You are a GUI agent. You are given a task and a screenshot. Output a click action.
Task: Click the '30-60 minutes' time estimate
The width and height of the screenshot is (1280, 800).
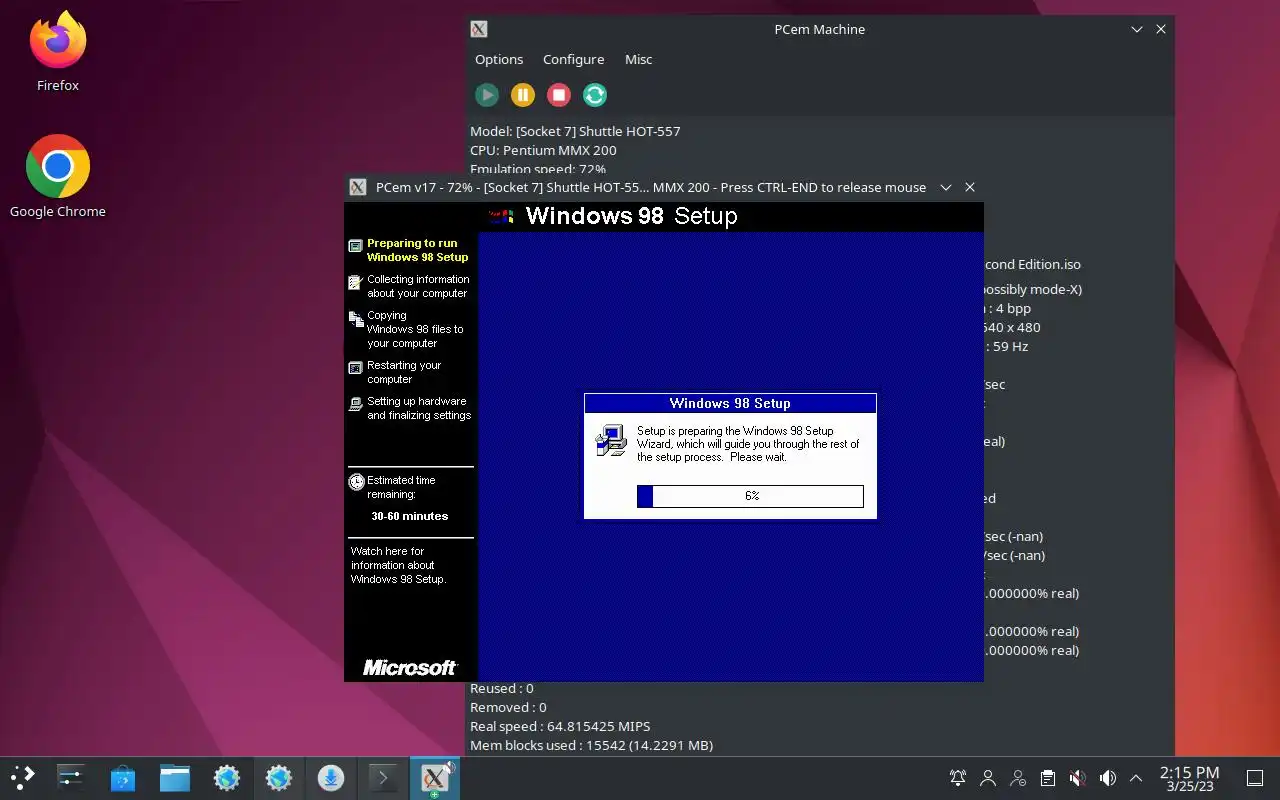coord(410,516)
